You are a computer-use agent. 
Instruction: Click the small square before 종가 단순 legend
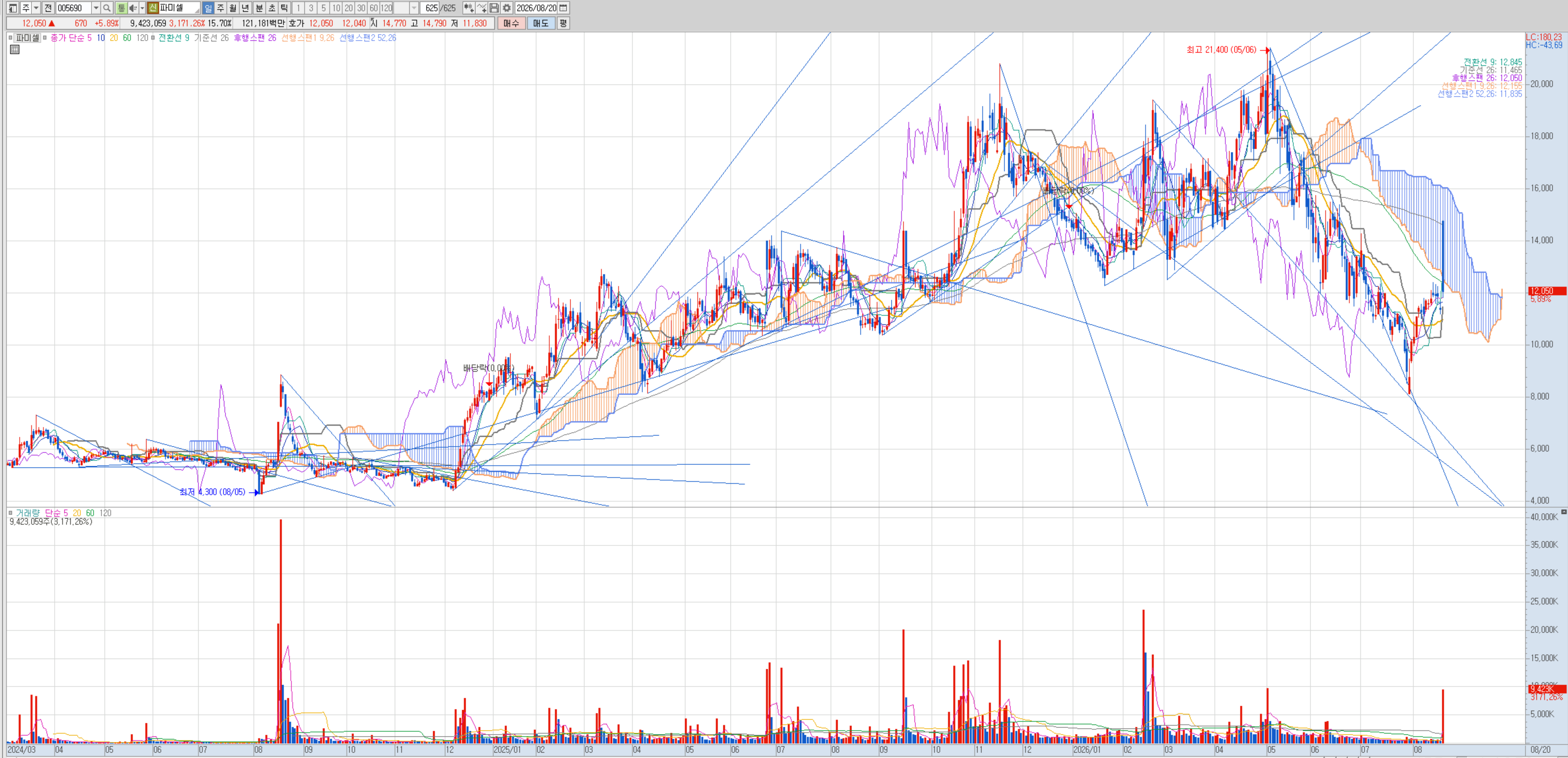point(45,38)
